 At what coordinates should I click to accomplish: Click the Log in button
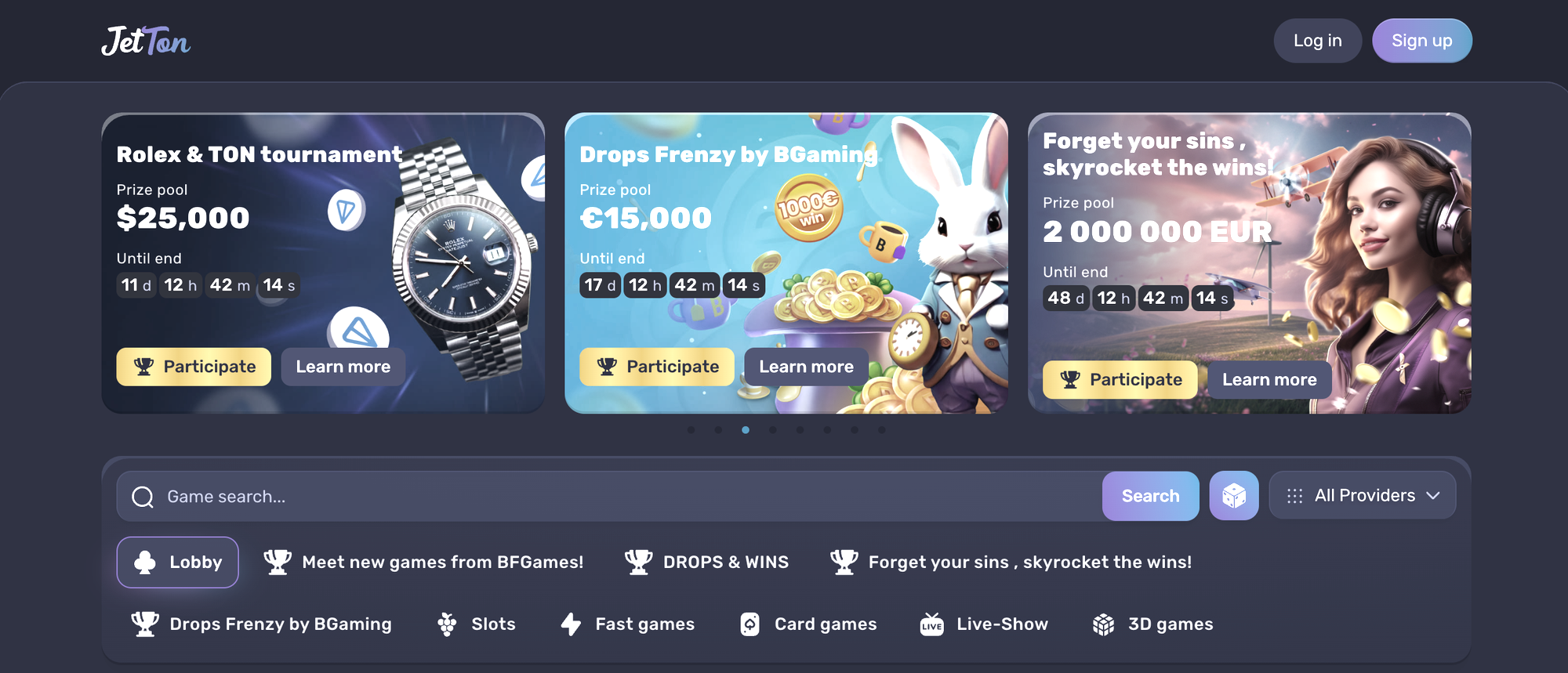coord(1317,41)
